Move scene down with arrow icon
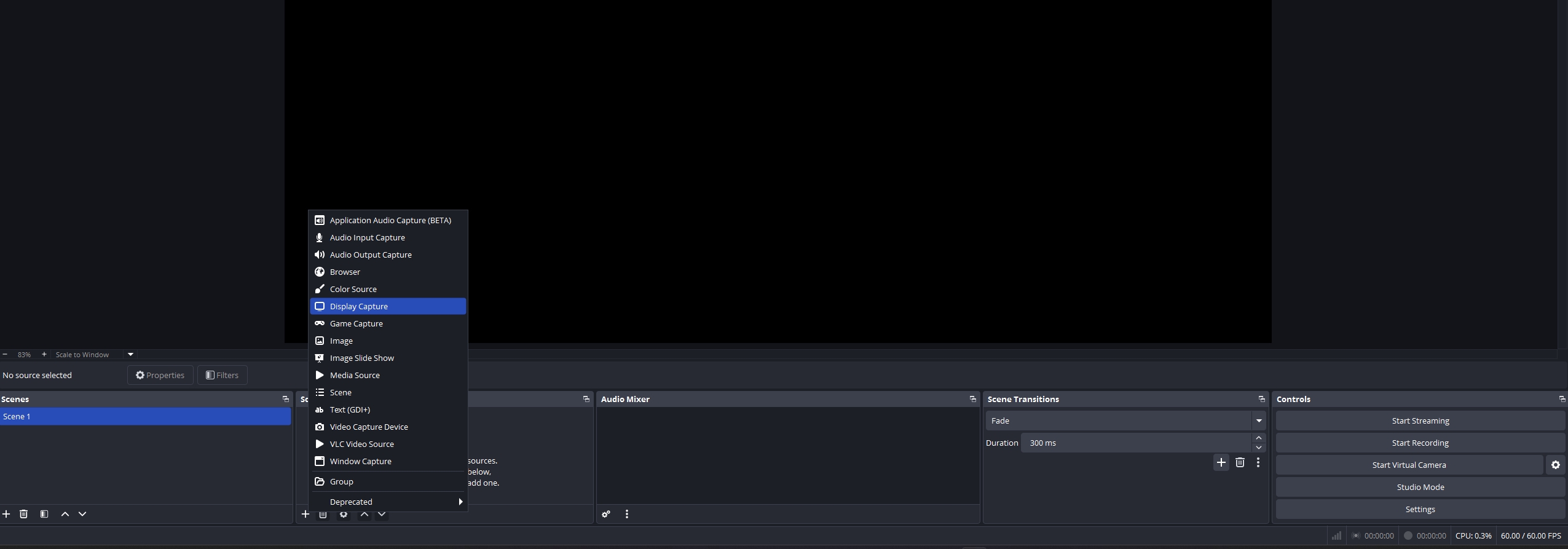 coord(82,514)
